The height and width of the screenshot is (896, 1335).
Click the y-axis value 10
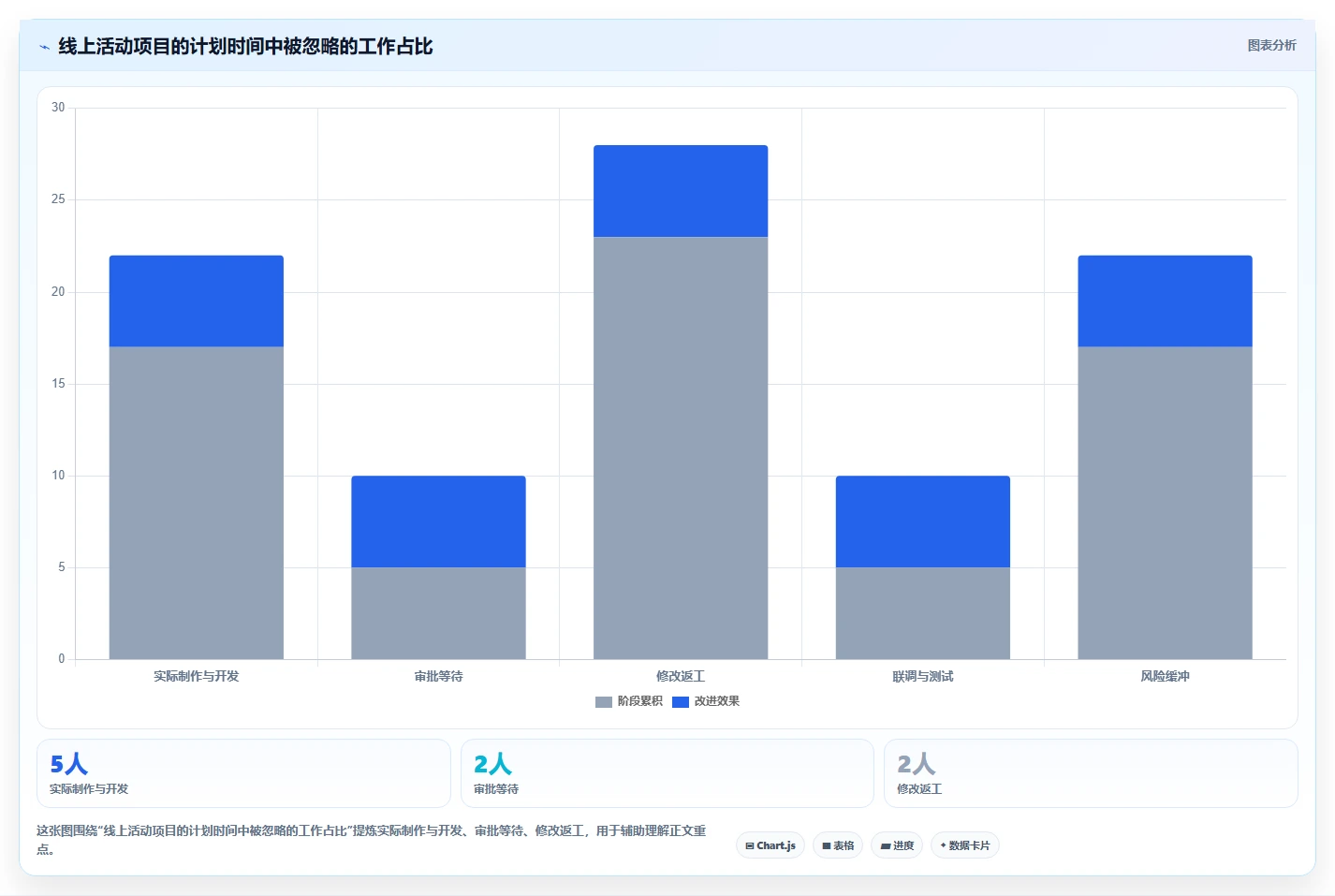pos(58,476)
